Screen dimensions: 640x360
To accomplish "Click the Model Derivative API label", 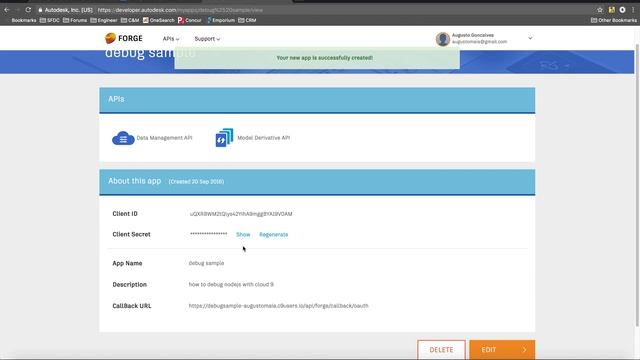I will pyautogui.click(x=264, y=138).
